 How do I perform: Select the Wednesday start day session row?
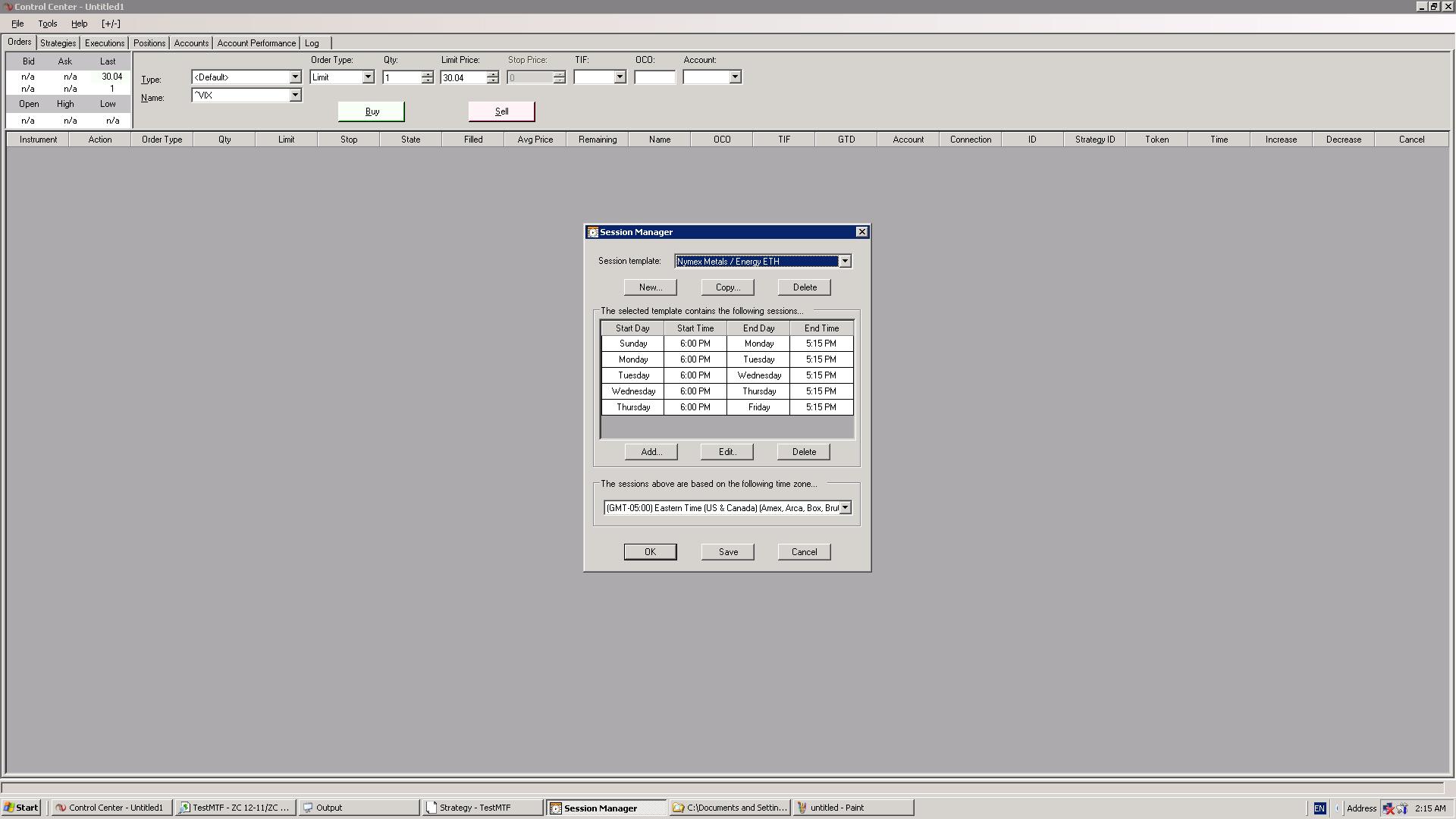pyautogui.click(x=633, y=391)
